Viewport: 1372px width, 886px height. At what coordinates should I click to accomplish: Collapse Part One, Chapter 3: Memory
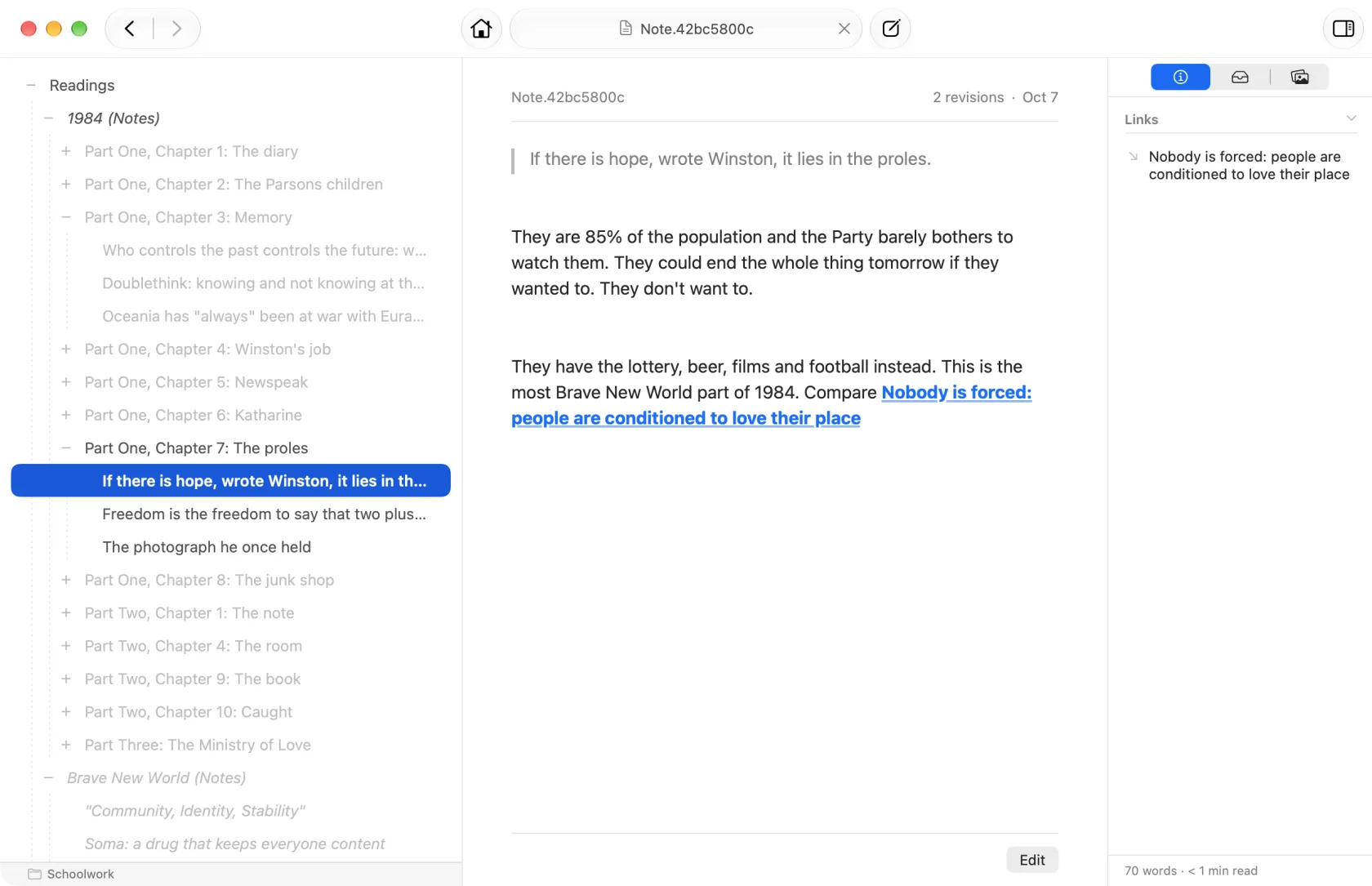66,217
